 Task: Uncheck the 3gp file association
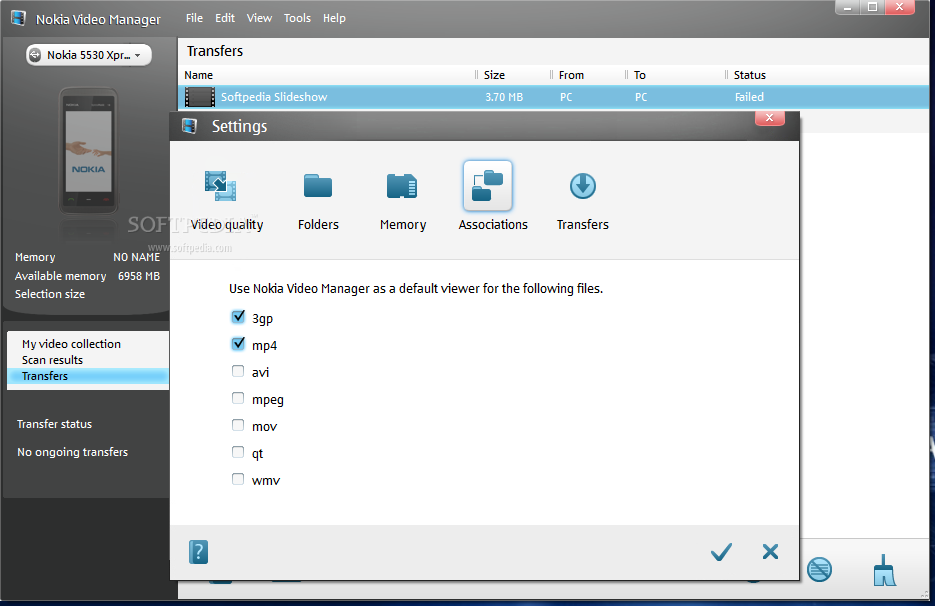tap(238, 317)
